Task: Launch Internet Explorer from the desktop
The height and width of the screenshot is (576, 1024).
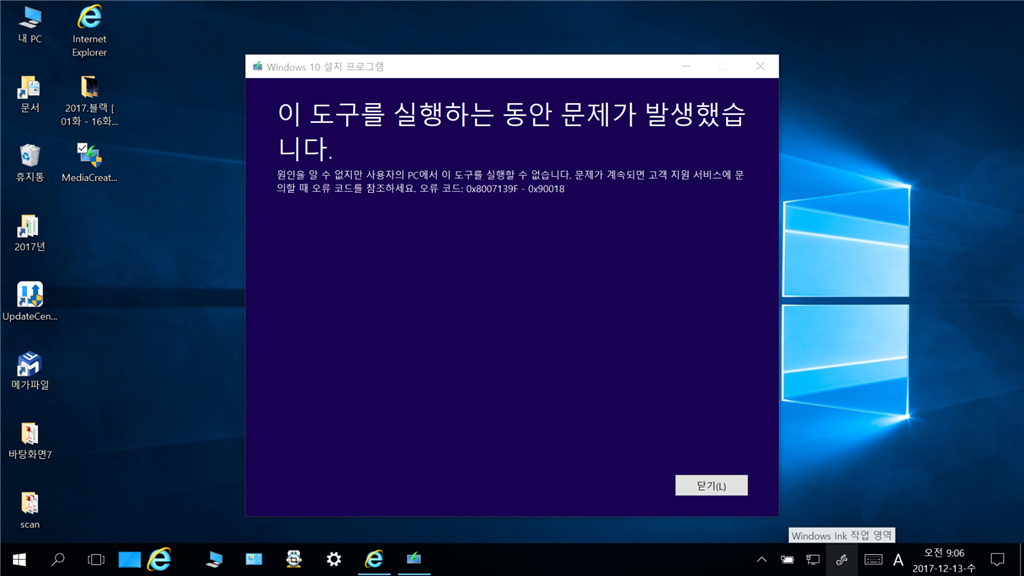Action: pyautogui.click(x=89, y=31)
